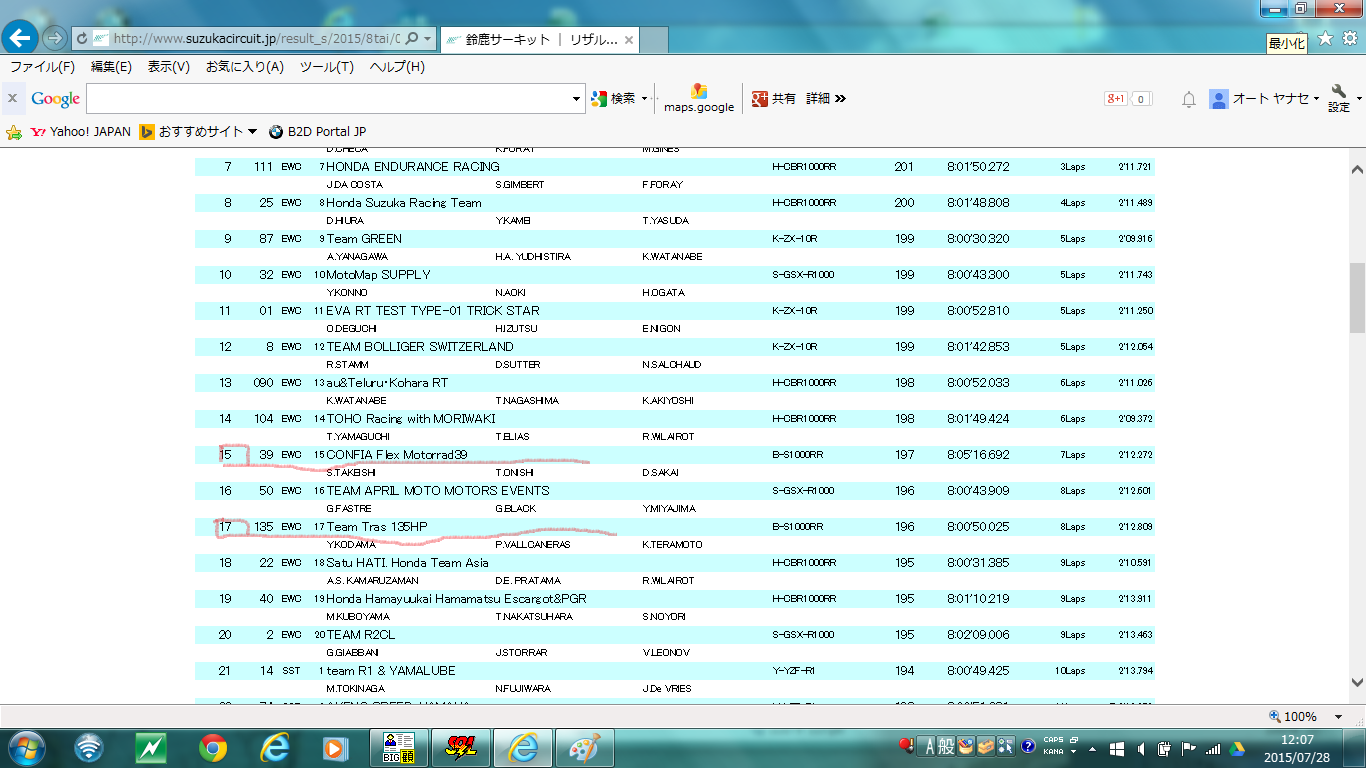Click team R1 & YAMALUBE row text
1366x768 pixels.
pos(391,671)
